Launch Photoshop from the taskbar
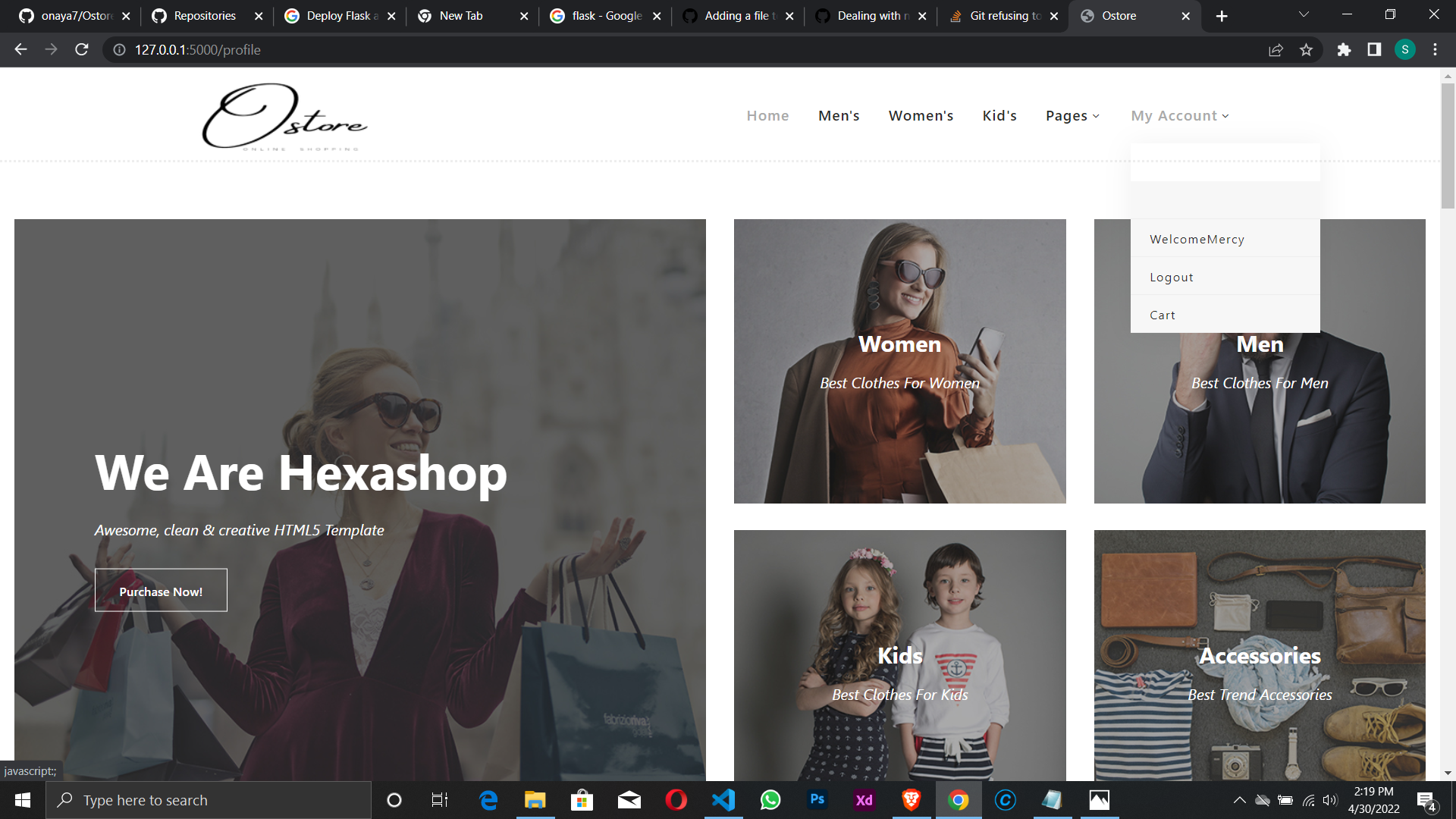The width and height of the screenshot is (1456, 819). pos(817,799)
